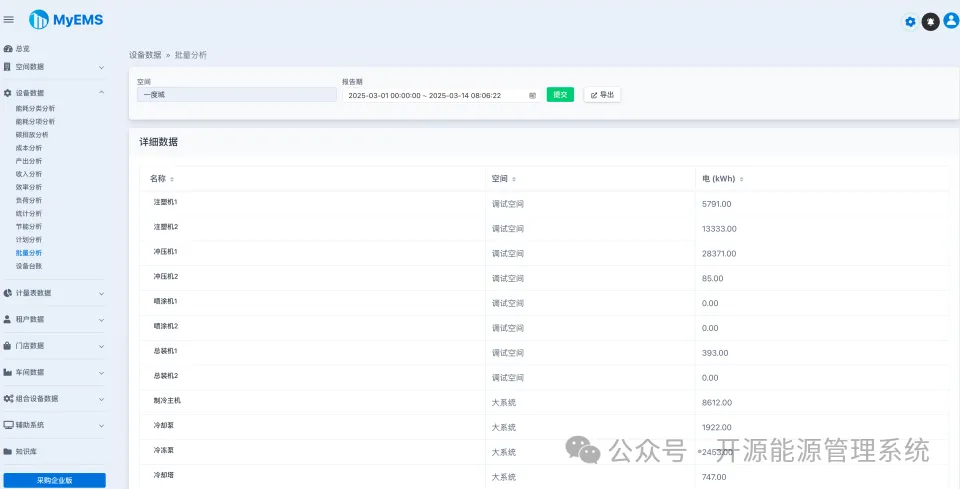Click the 13333.00 value cell
The image size is (960, 489).
(x=719, y=229)
